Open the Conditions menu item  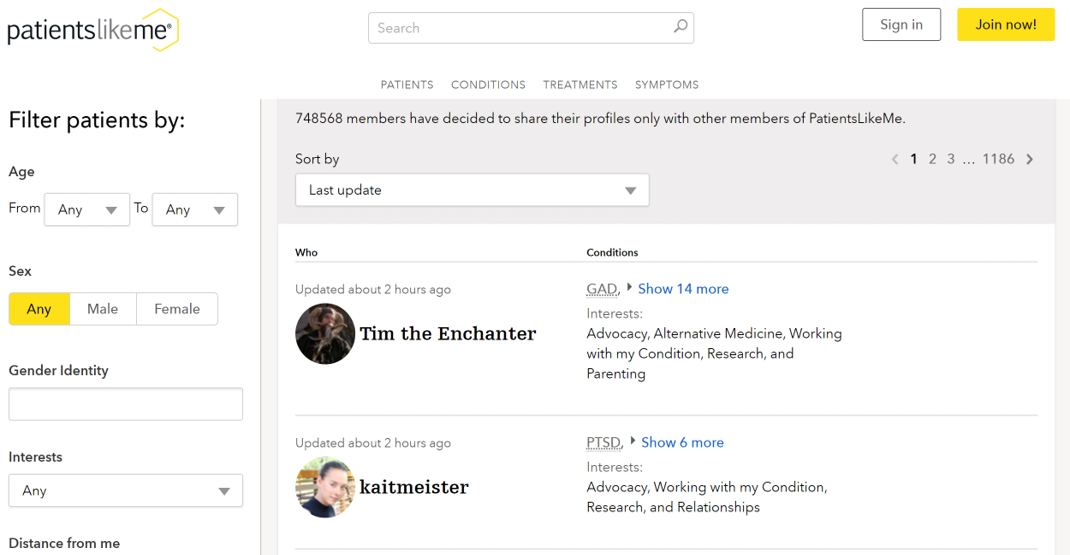click(x=488, y=85)
